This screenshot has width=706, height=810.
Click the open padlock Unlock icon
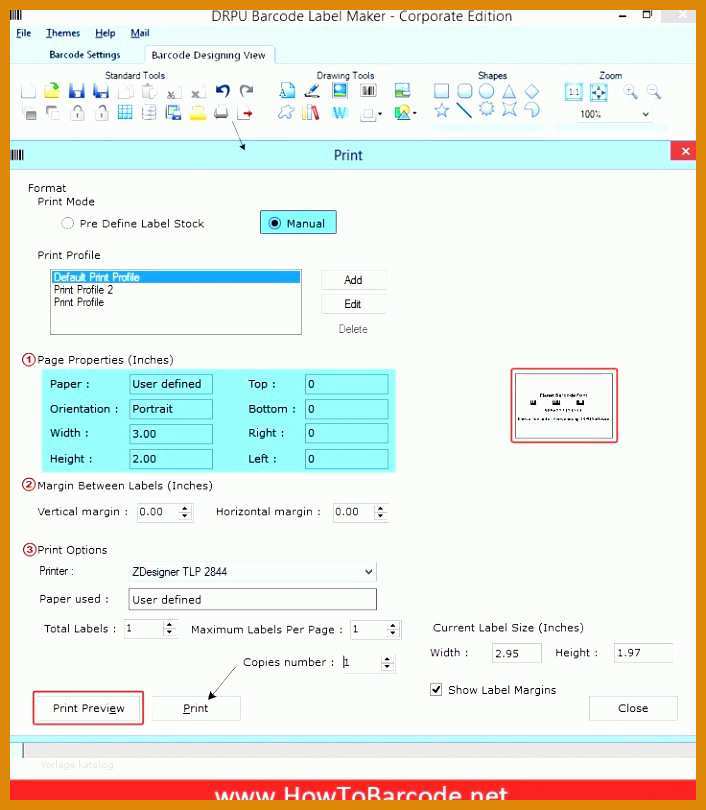pos(102,112)
